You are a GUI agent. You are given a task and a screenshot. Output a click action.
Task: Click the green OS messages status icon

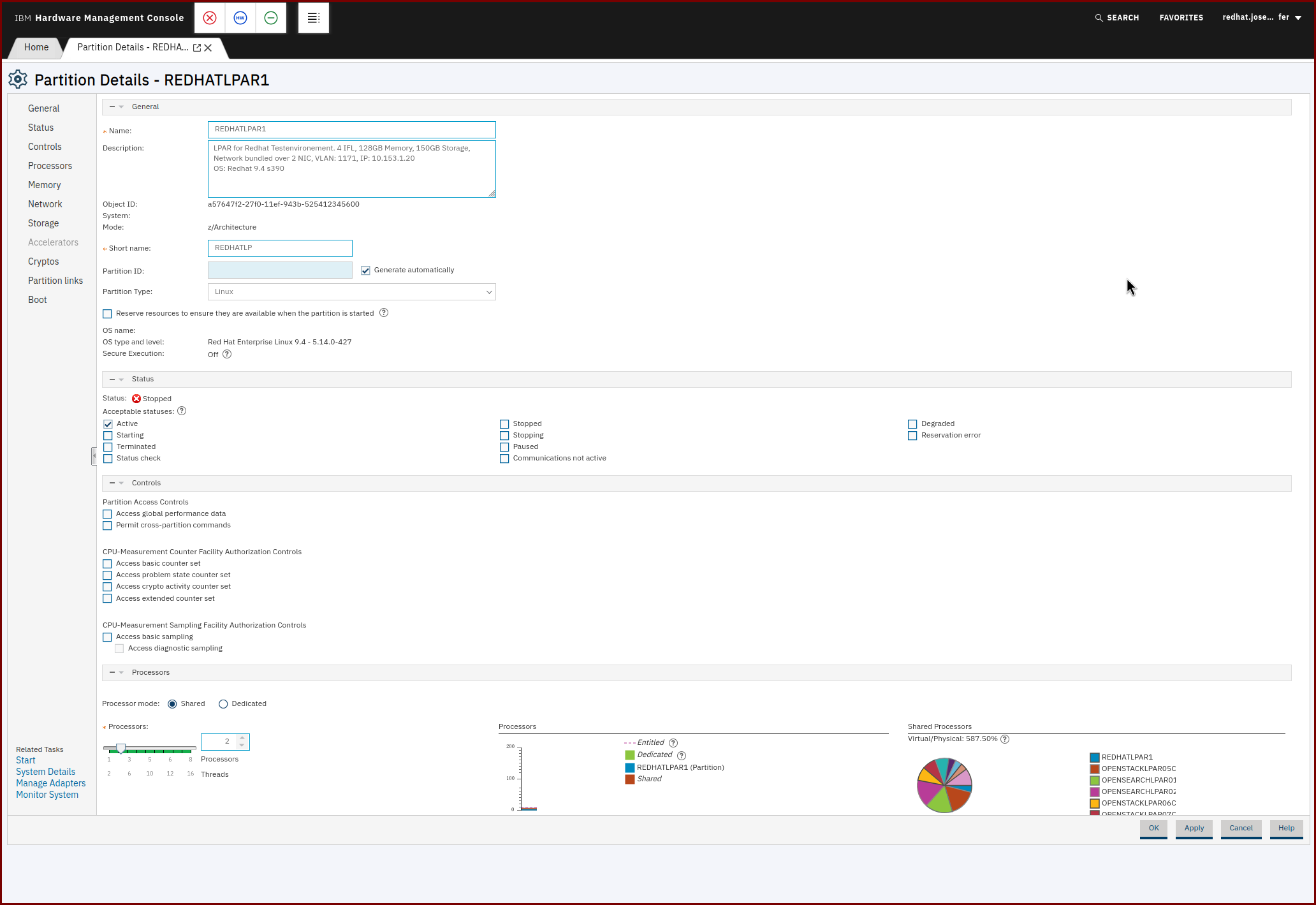(x=271, y=18)
